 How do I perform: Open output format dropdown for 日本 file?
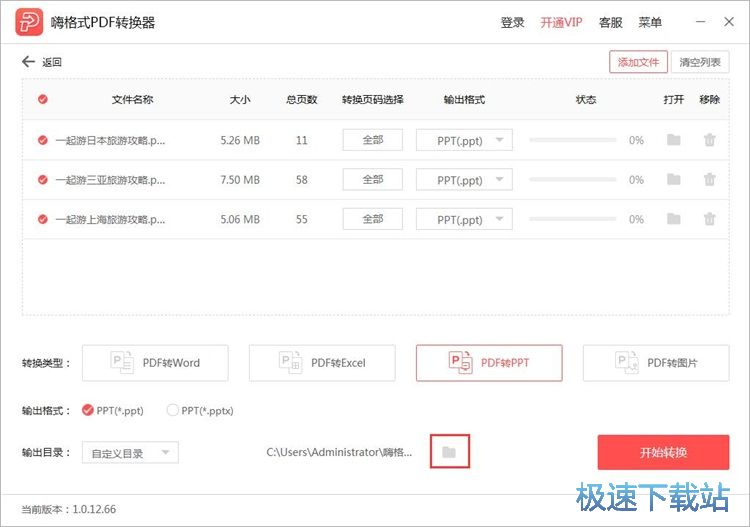pos(464,140)
